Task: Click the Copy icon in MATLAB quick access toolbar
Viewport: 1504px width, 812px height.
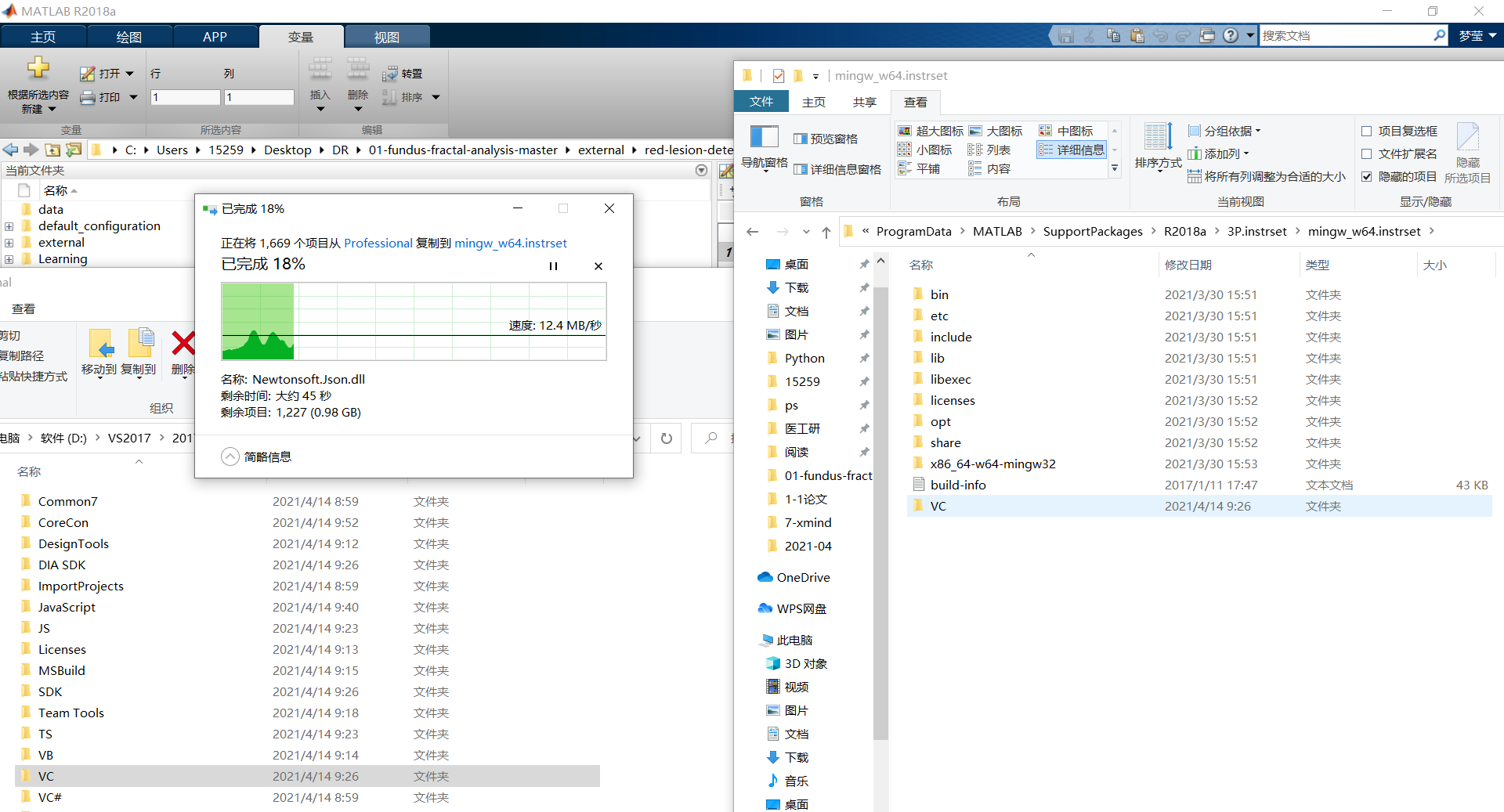Action: coord(1113,35)
